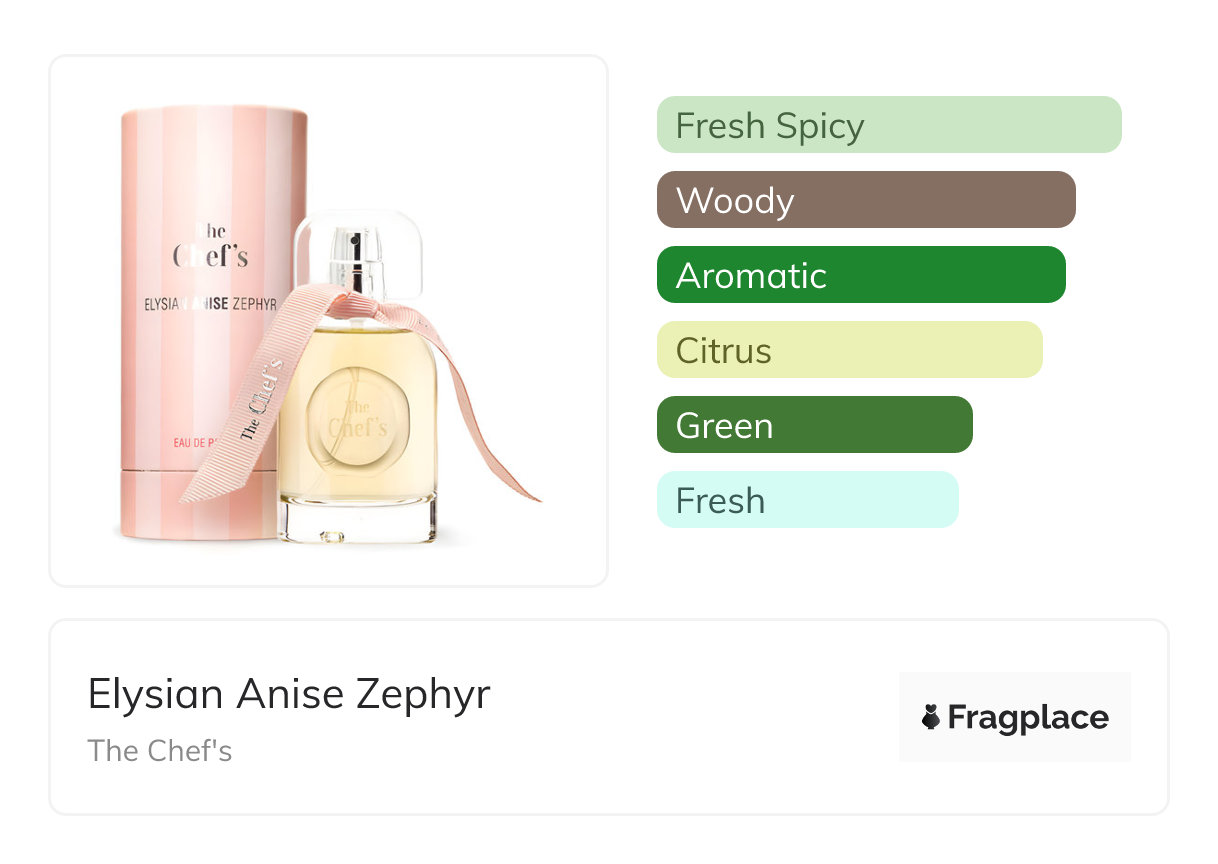The height and width of the screenshot is (864, 1218).
Task: Choose the Aromatic accord bar
Action: pyautogui.click(x=860, y=275)
